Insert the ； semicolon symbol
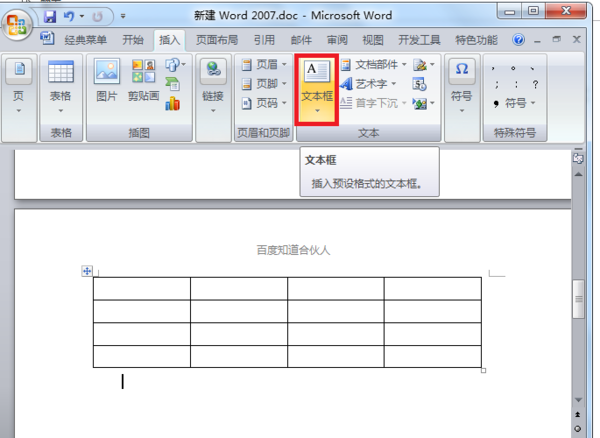Screen dimensions: 600x438 (x=496, y=85)
